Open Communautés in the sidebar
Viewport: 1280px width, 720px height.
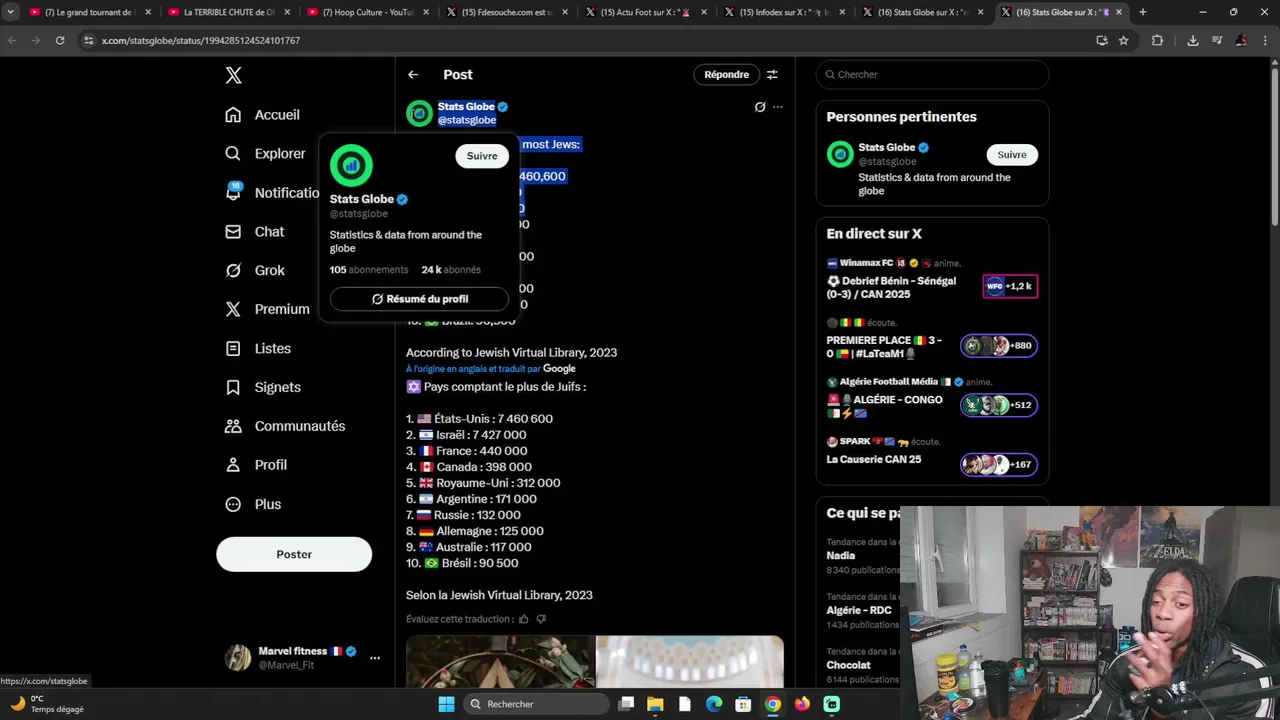[285, 426]
